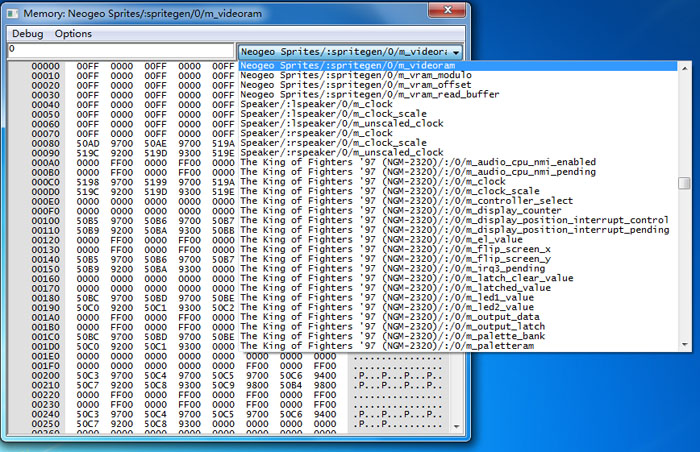Image resolution: width=700 pixels, height=452 pixels.
Task: Select m_controller_select list entry
Action: coord(458,201)
